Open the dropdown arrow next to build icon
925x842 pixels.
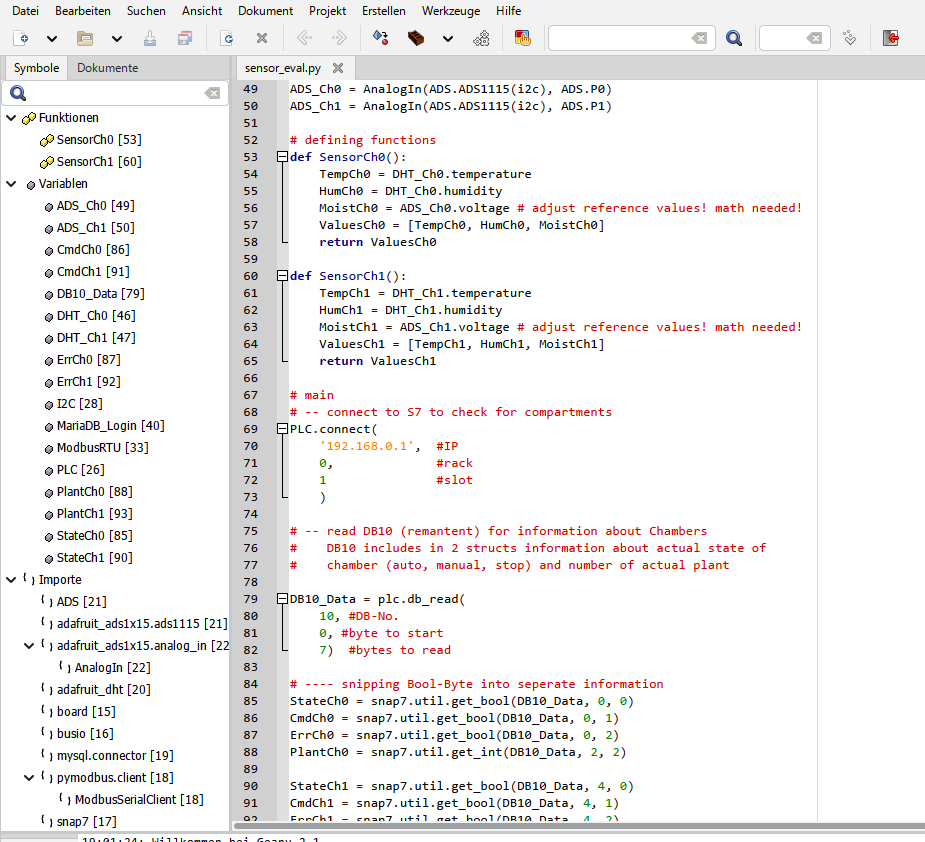[448, 39]
